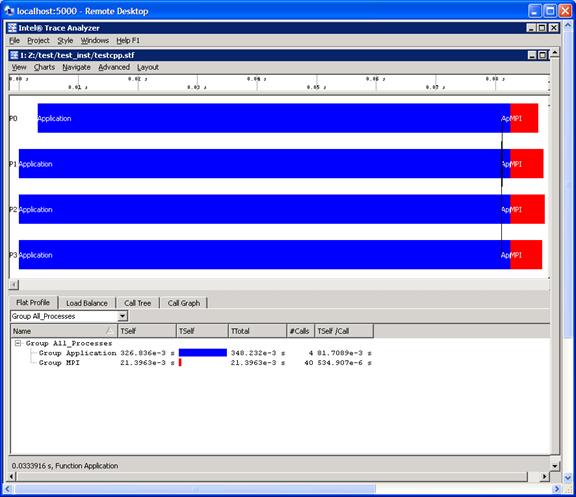576x497 pixels.
Task: Sort by the Name column header
Action: (64, 331)
